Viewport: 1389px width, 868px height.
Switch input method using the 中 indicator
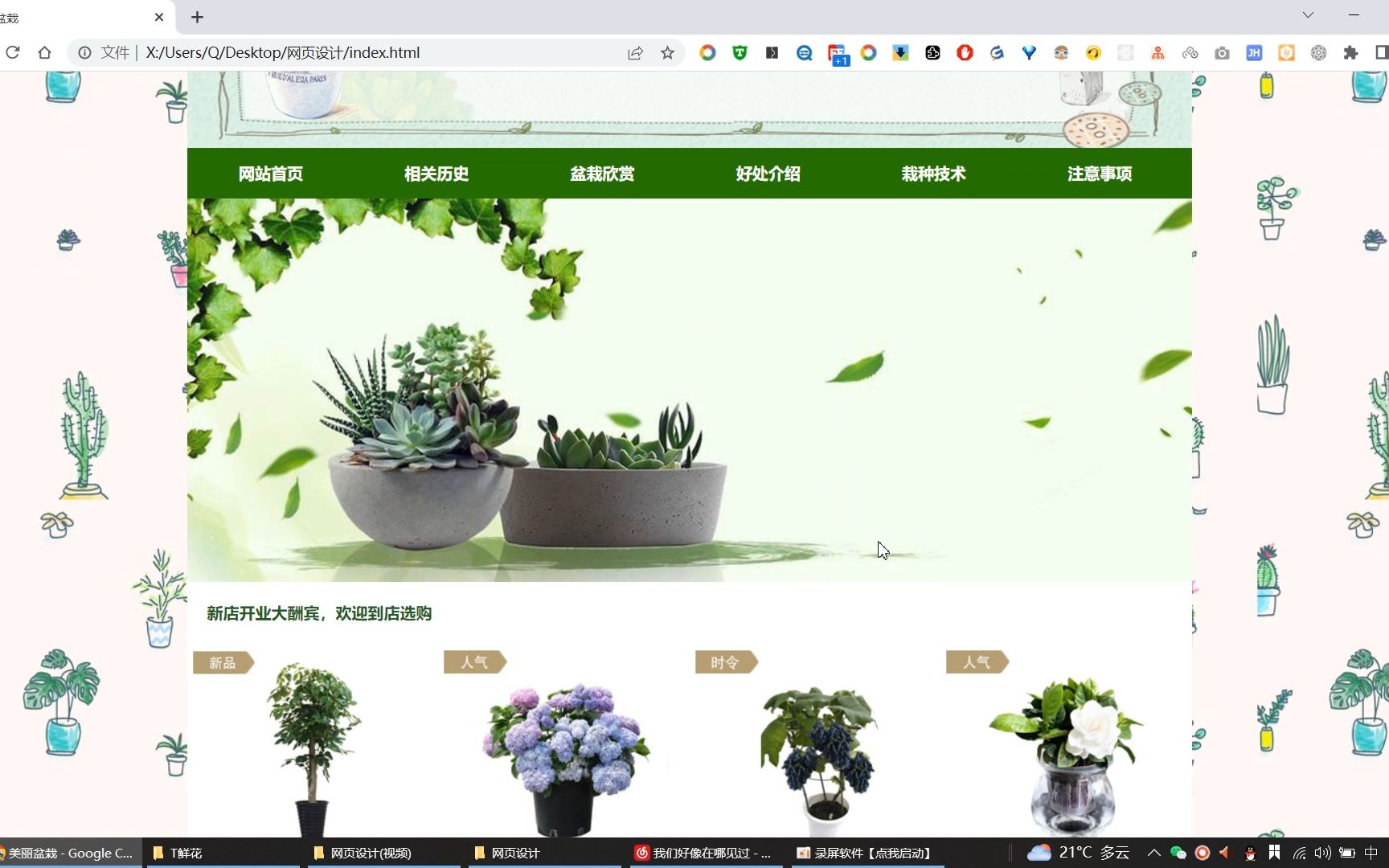pos(1373,853)
